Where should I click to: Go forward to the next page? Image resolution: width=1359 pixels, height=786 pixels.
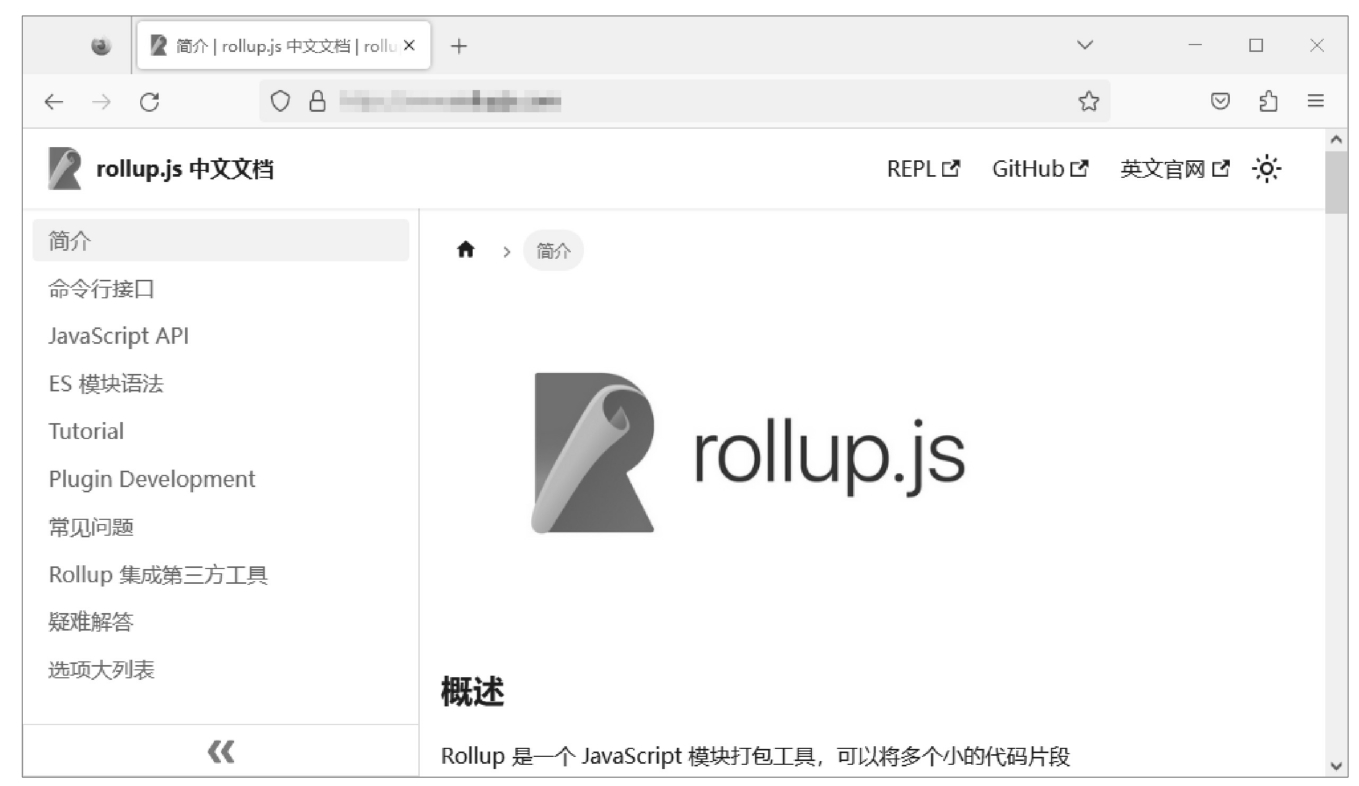coord(102,101)
